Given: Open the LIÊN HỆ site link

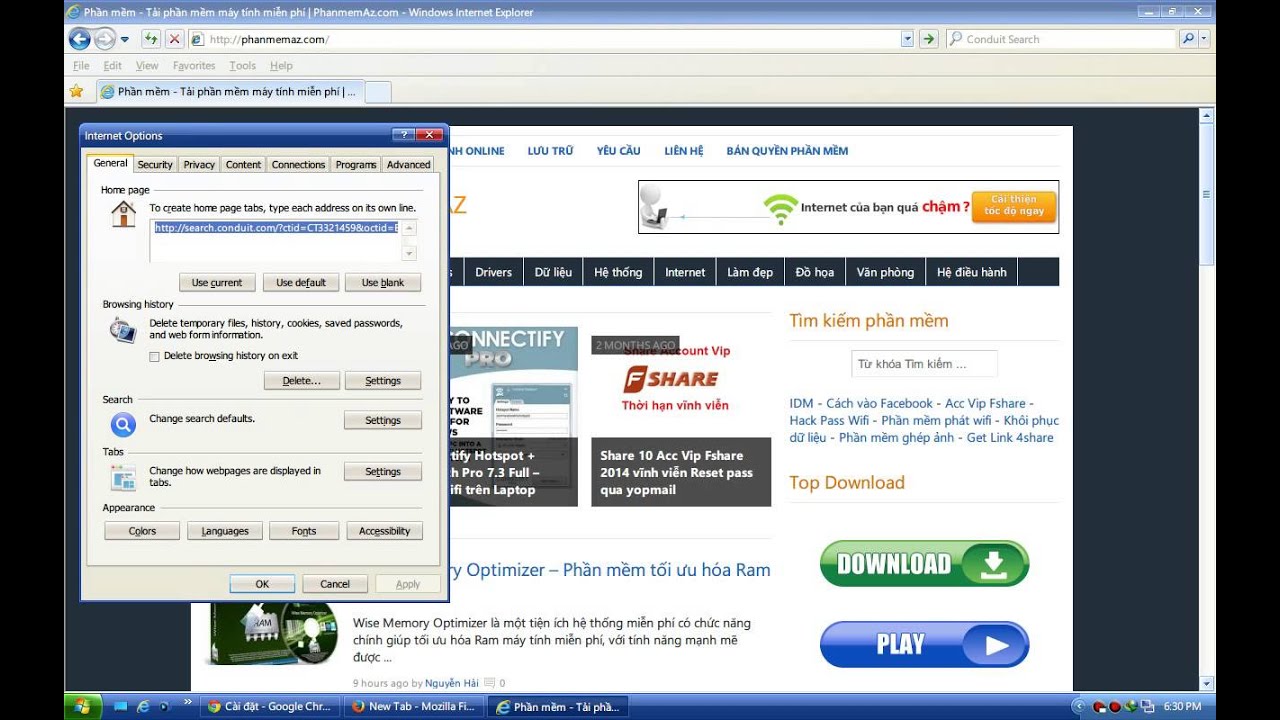Looking at the screenshot, I should [684, 151].
